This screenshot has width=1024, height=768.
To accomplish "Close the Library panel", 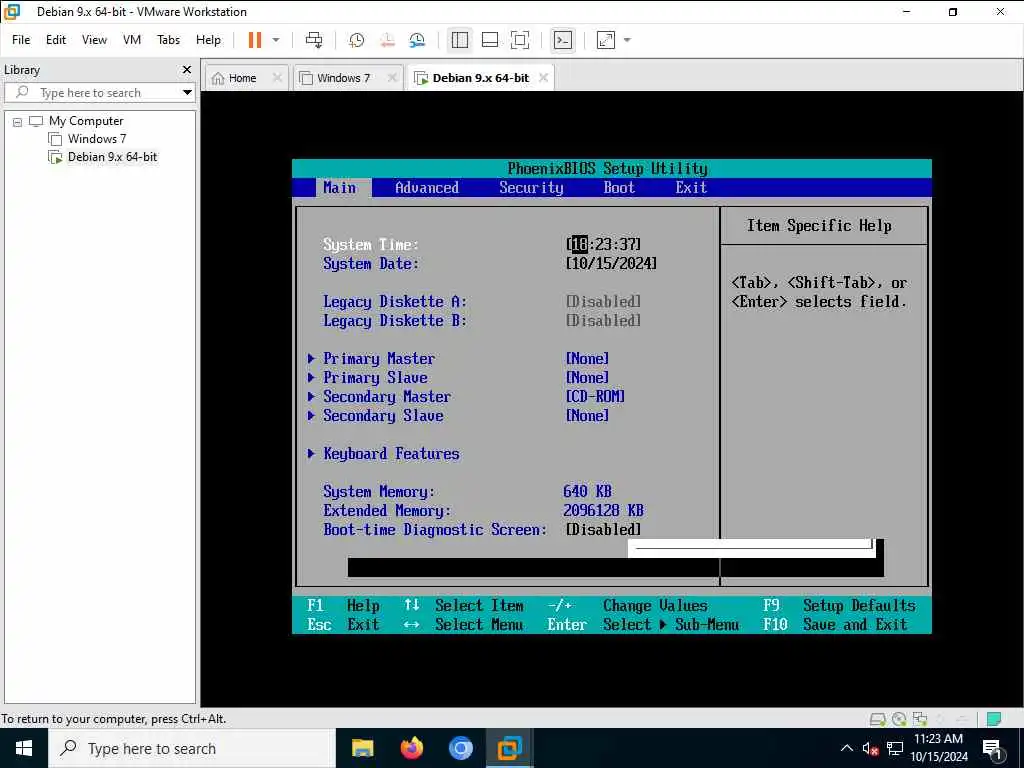I will coord(187,69).
